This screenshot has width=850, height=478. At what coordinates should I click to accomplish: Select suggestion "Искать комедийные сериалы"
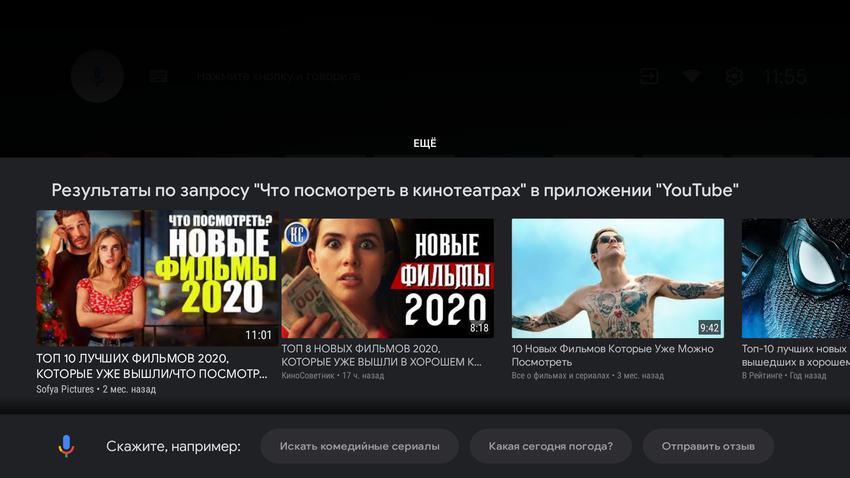[359, 446]
